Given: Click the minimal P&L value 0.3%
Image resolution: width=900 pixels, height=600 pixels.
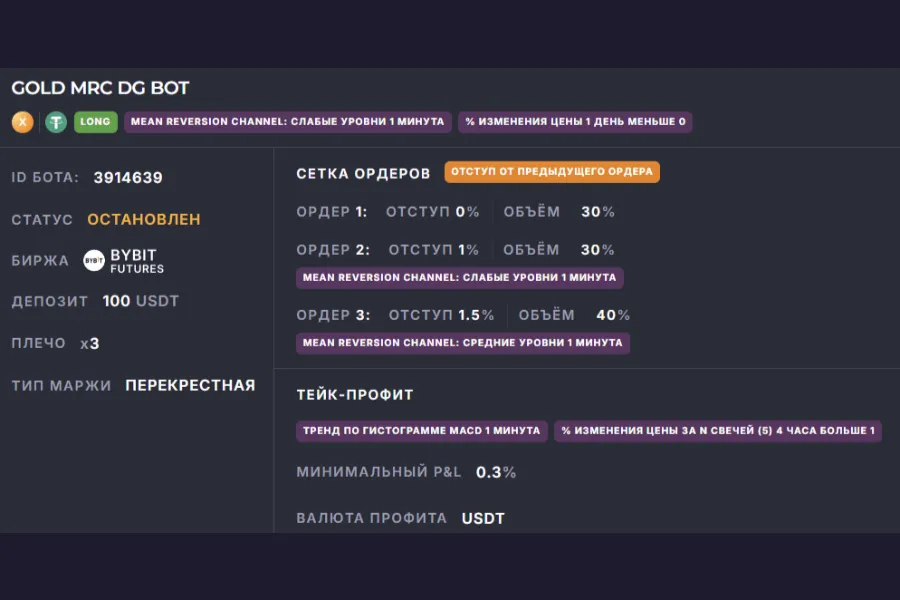Looking at the screenshot, I should coord(496,472).
